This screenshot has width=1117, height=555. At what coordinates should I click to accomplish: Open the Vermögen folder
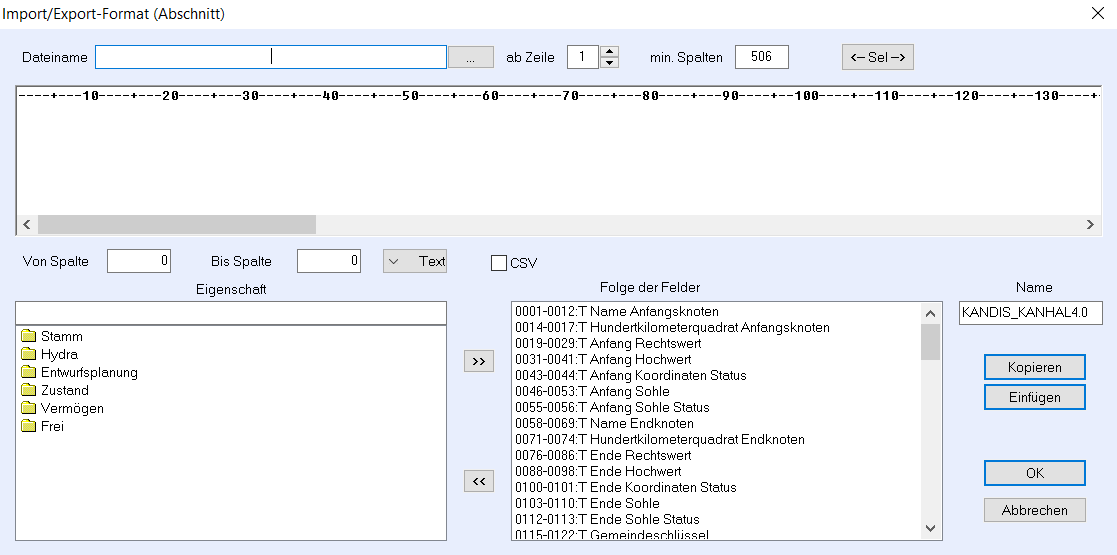click(71, 409)
